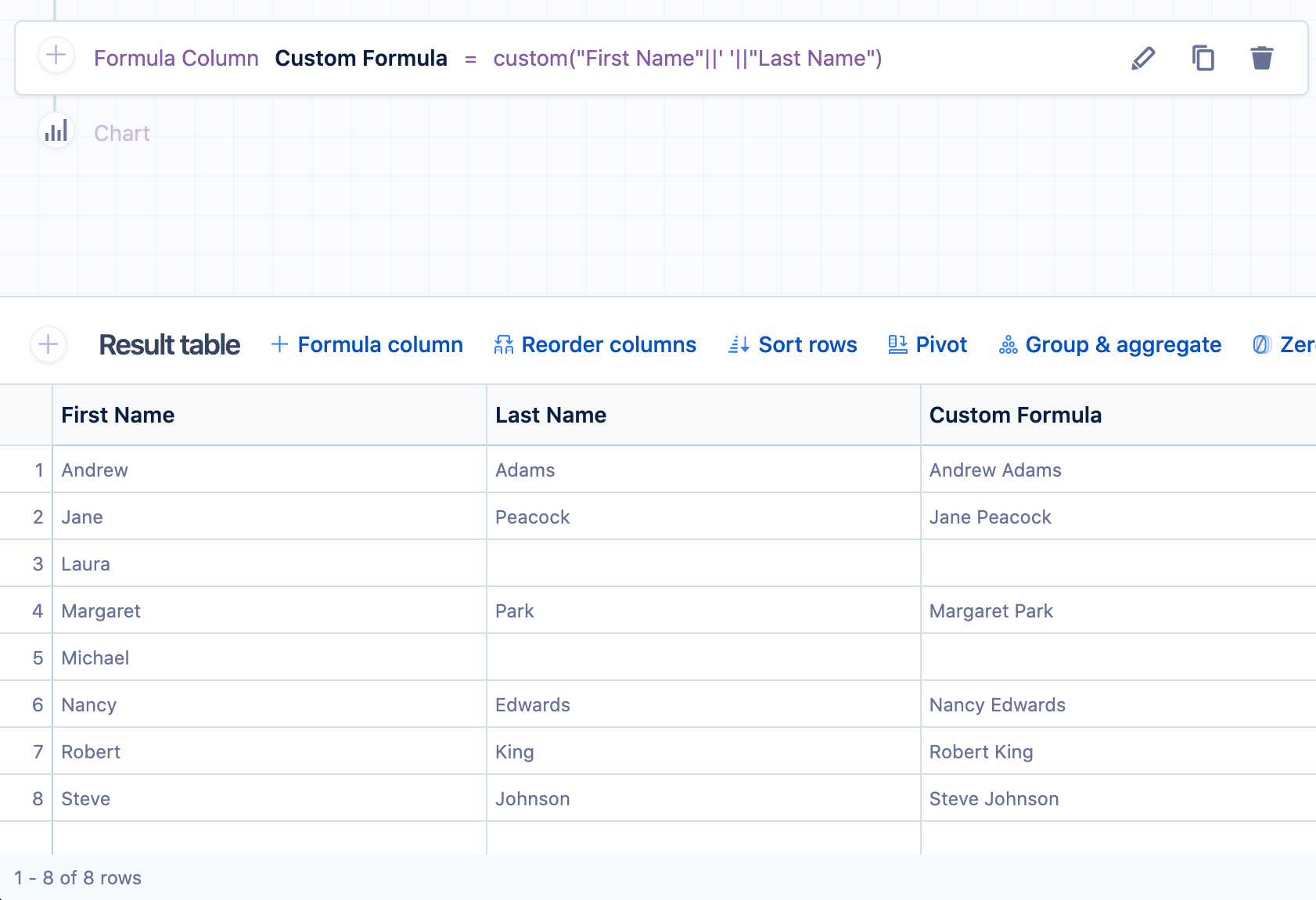The height and width of the screenshot is (900, 1316).
Task: Click the Last Name column header
Action: point(551,415)
